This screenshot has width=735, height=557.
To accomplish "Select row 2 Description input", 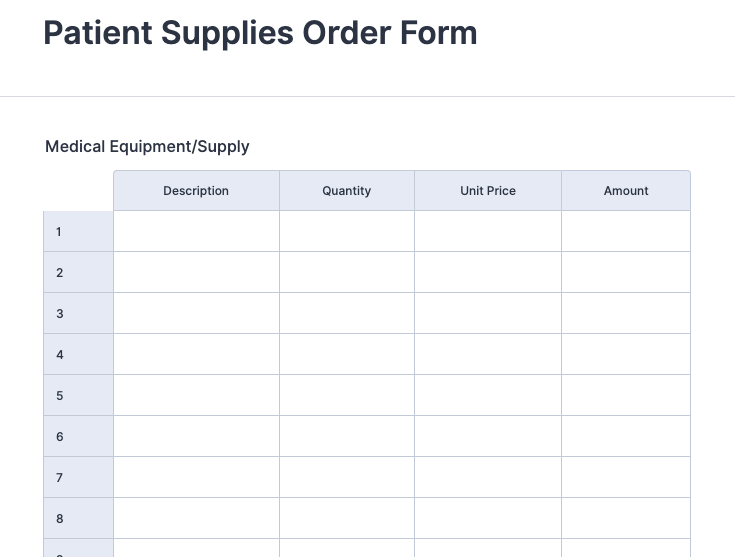I will tap(196, 272).
